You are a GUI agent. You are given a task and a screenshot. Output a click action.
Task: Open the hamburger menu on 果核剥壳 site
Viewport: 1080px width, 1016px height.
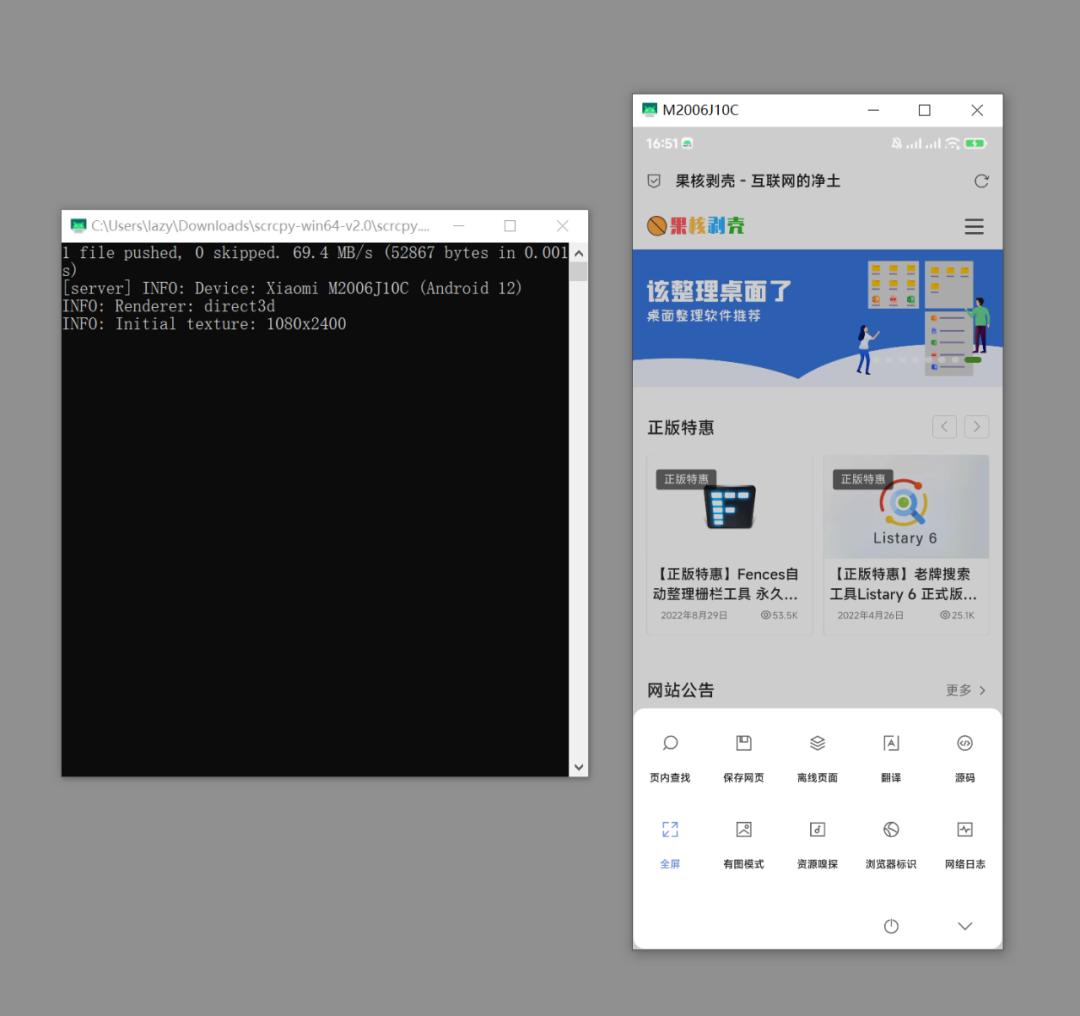pyautogui.click(x=974, y=226)
